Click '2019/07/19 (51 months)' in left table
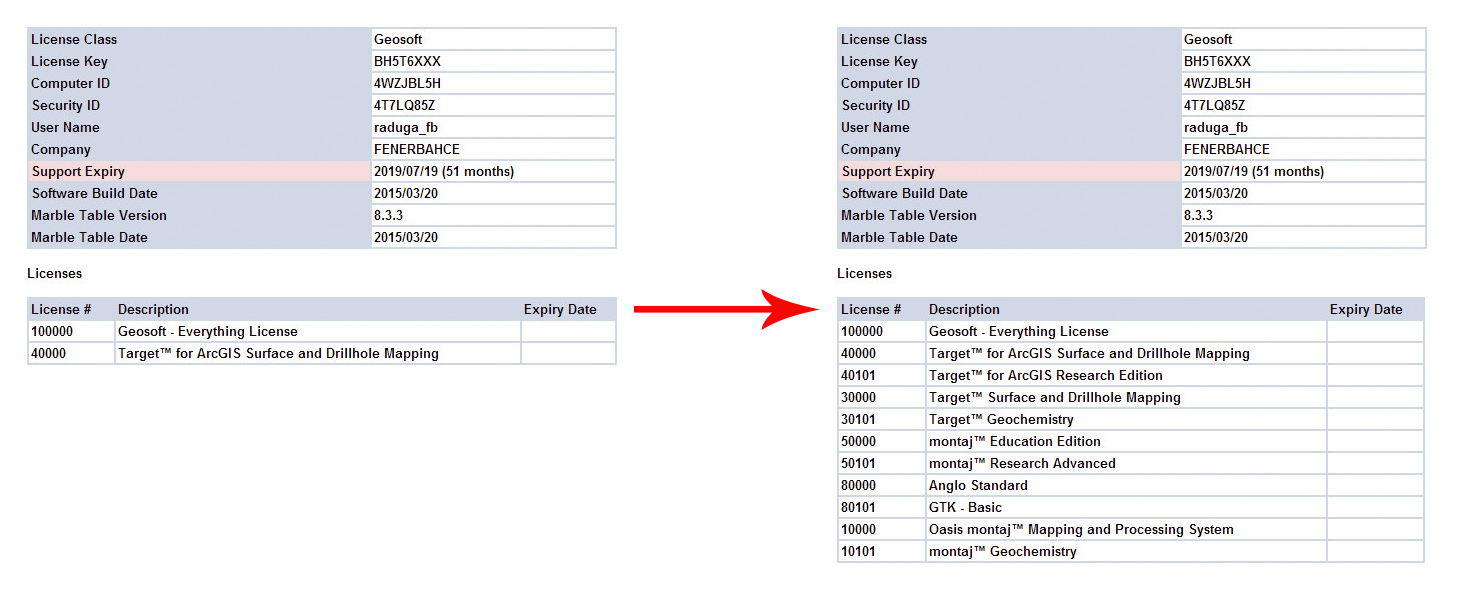Viewport: 1463px width, 590px height. (444, 172)
